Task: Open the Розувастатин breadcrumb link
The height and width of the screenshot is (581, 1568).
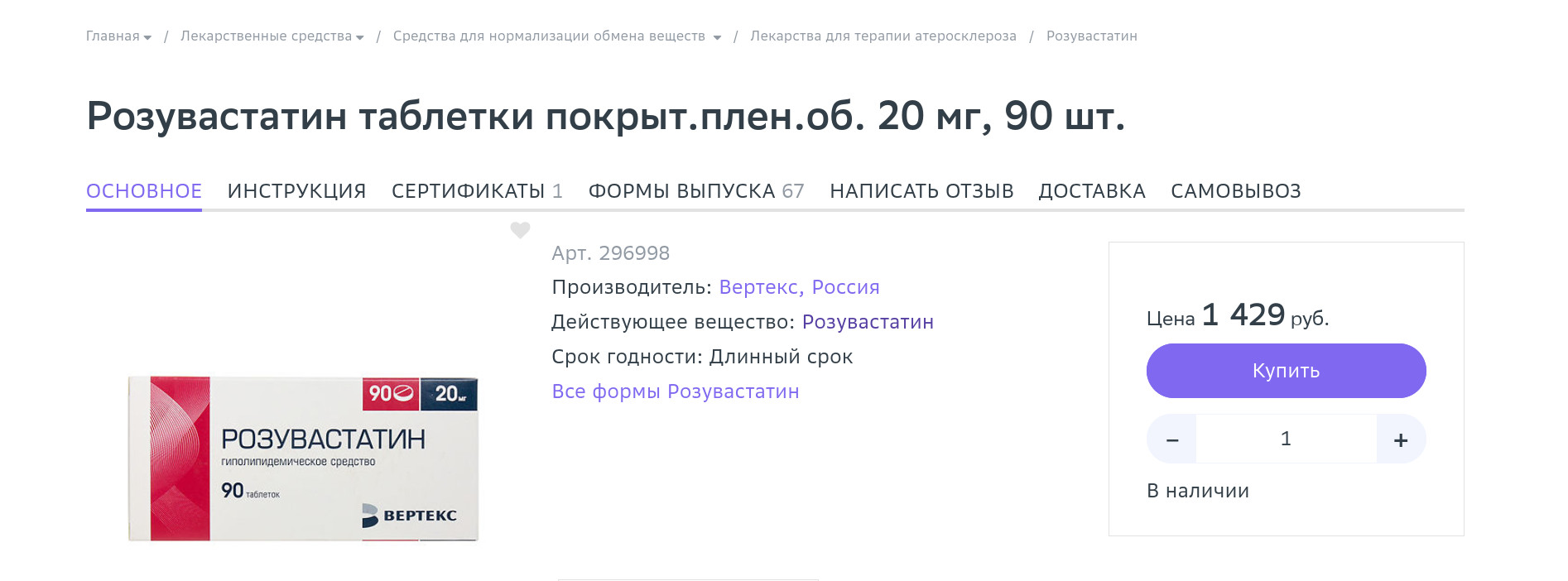Action: click(x=1091, y=36)
